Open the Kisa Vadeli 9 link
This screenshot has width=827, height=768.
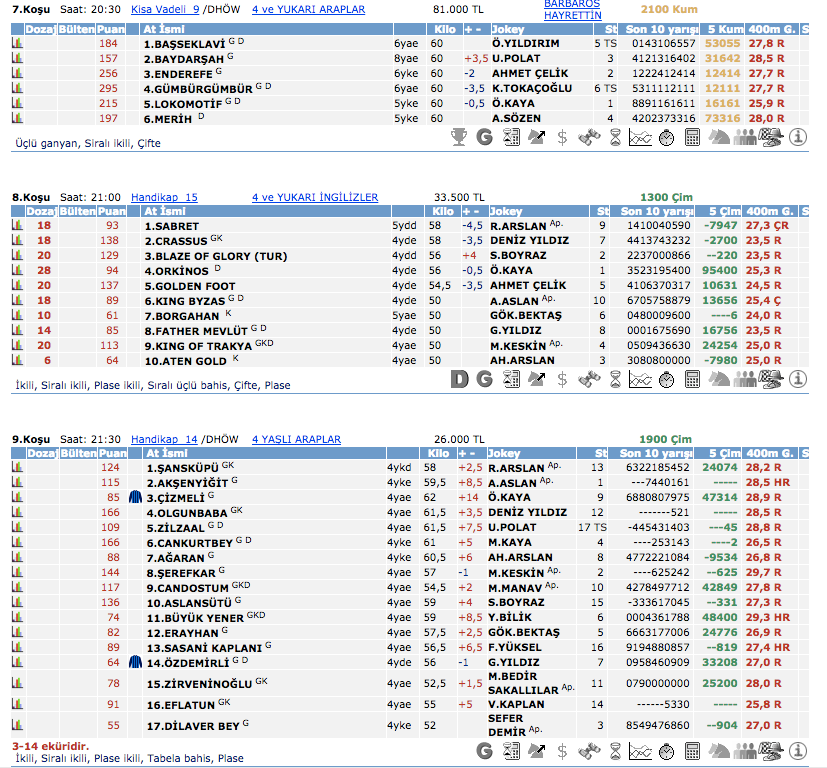coord(165,9)
